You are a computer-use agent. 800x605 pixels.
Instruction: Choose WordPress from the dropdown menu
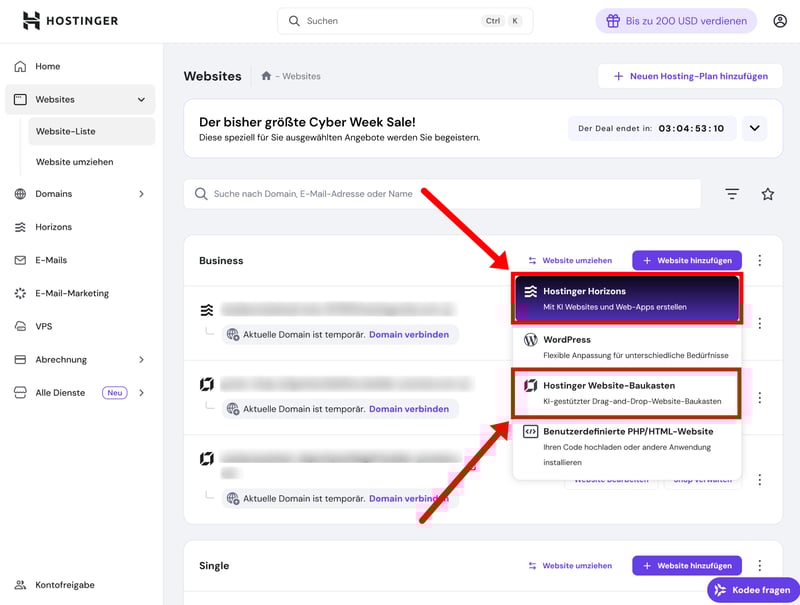click(627, 347)
